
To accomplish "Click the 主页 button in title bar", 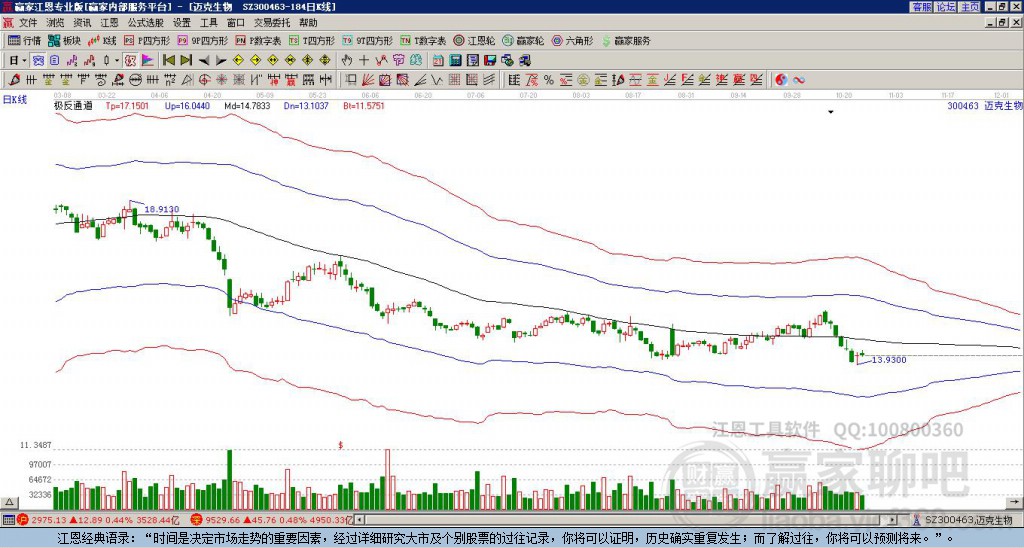I will pos(970,7).
